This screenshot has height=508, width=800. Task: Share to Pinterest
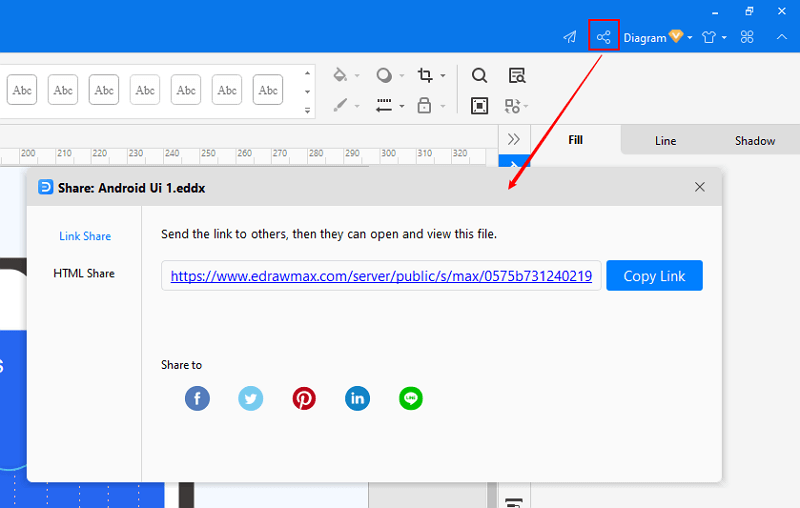304,398
